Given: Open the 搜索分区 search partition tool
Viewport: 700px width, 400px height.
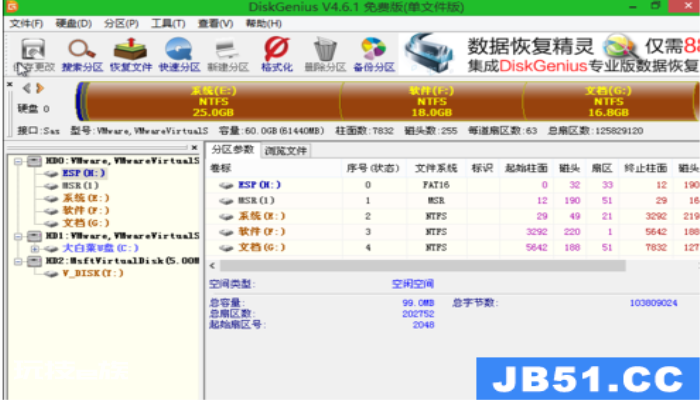Looking at the screenshot, I should pyautogui.click(x=82, y=54).
